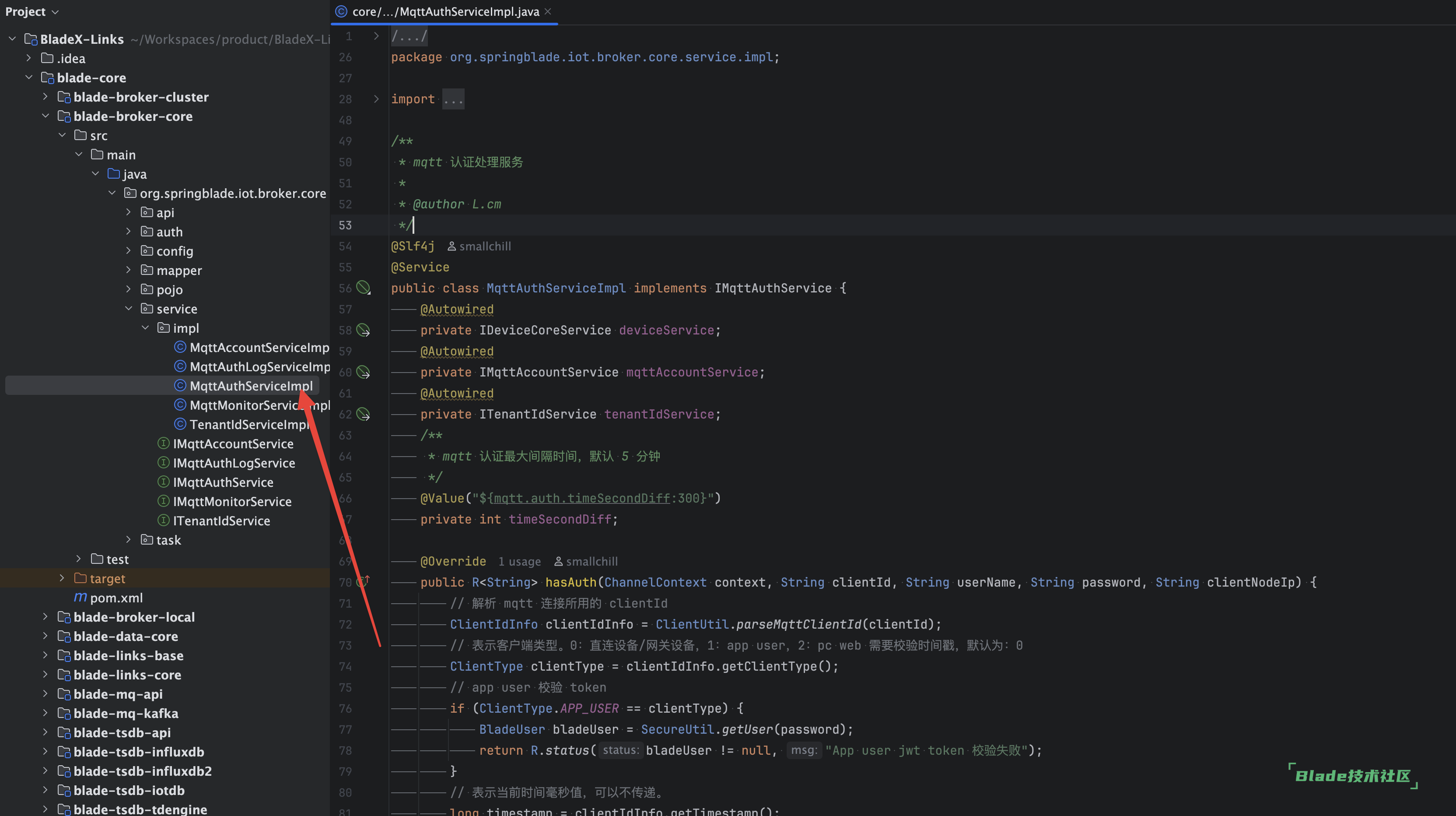Open the Project view dropdown

pyautogui.click(x=31, y=11)
